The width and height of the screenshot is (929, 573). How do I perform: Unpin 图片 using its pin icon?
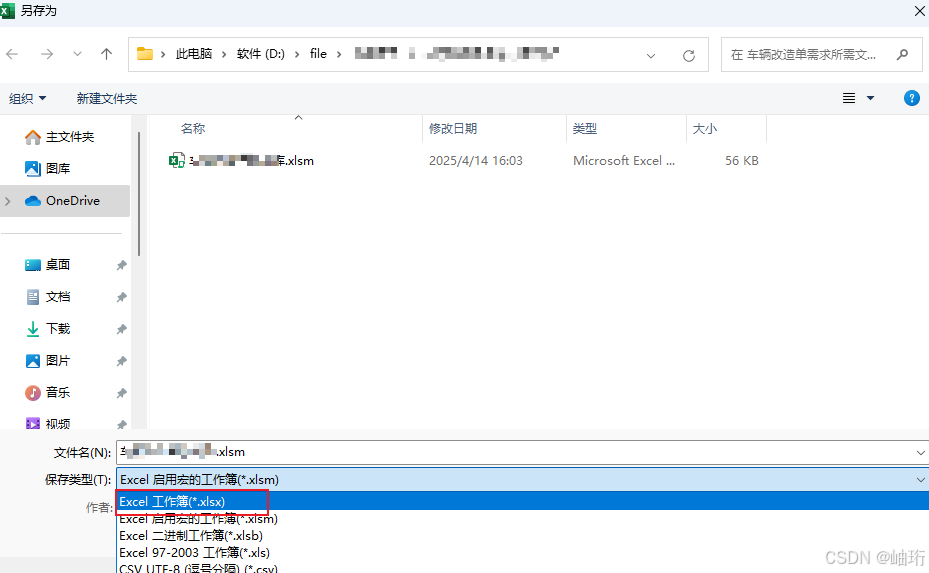[x=121, y=361]
